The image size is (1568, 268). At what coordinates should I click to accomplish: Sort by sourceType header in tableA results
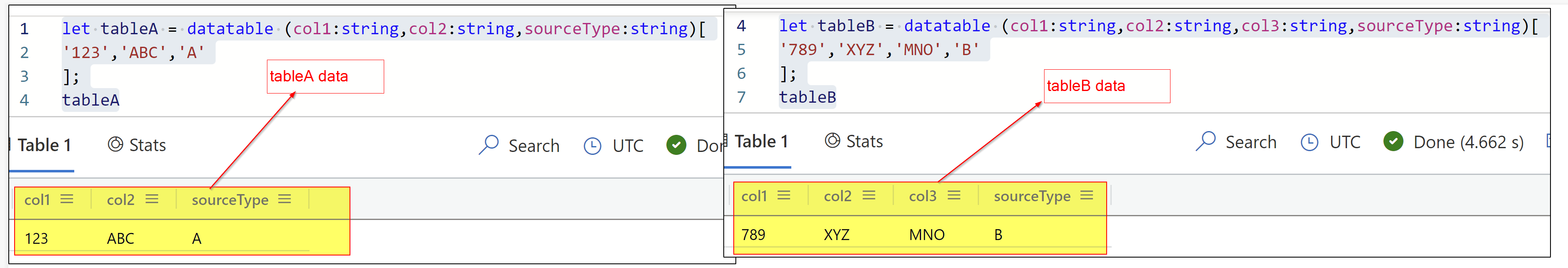coord(230,200)
